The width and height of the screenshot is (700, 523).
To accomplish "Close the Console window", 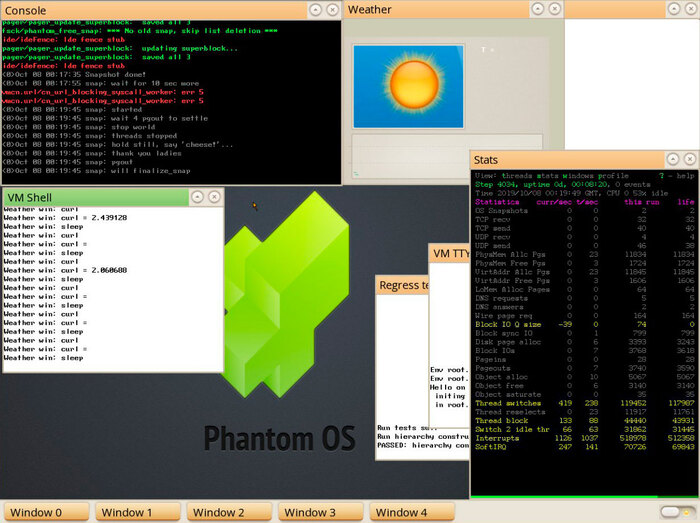I will 334,9.
